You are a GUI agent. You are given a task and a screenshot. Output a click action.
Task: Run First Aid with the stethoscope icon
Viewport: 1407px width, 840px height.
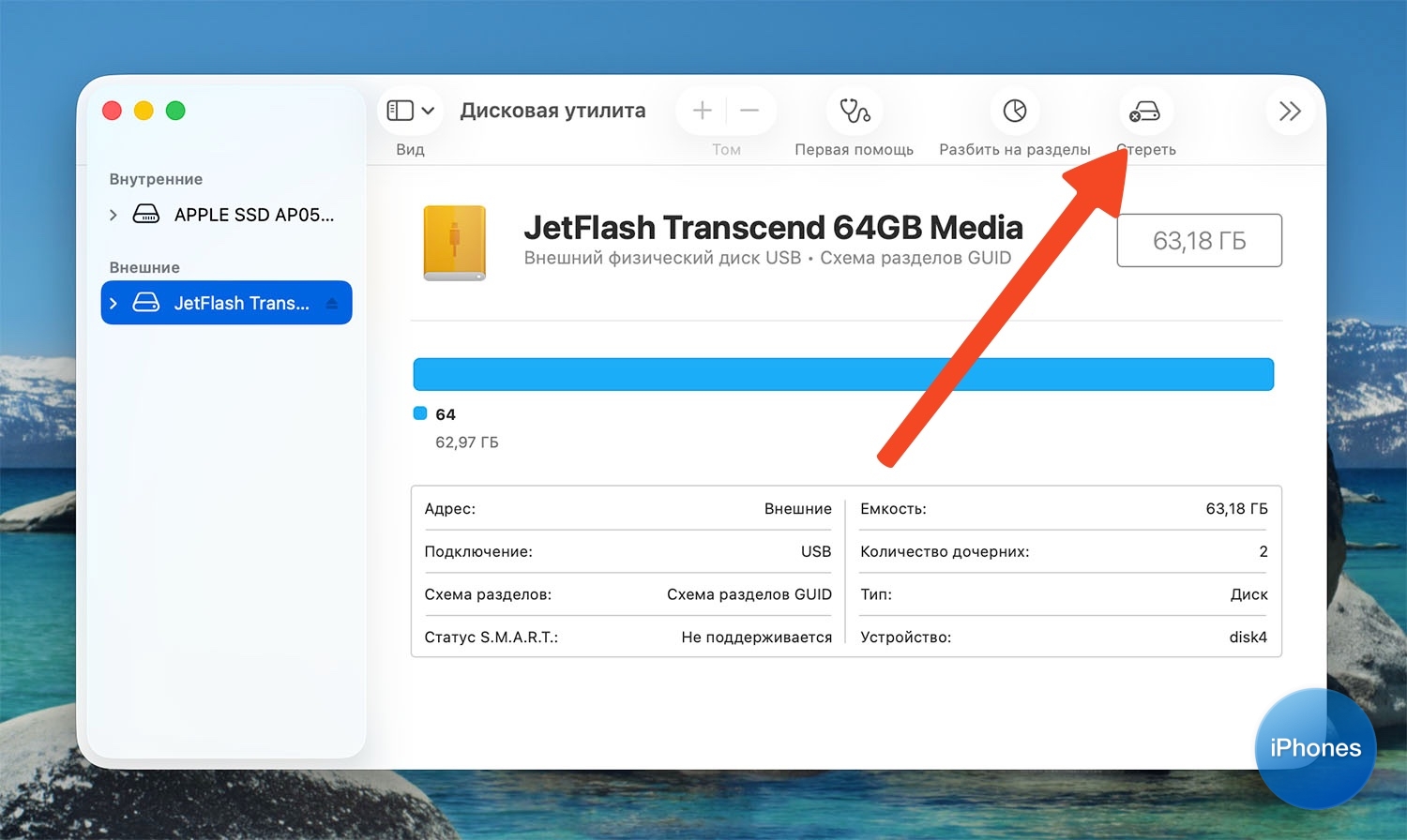coord(855,111)
